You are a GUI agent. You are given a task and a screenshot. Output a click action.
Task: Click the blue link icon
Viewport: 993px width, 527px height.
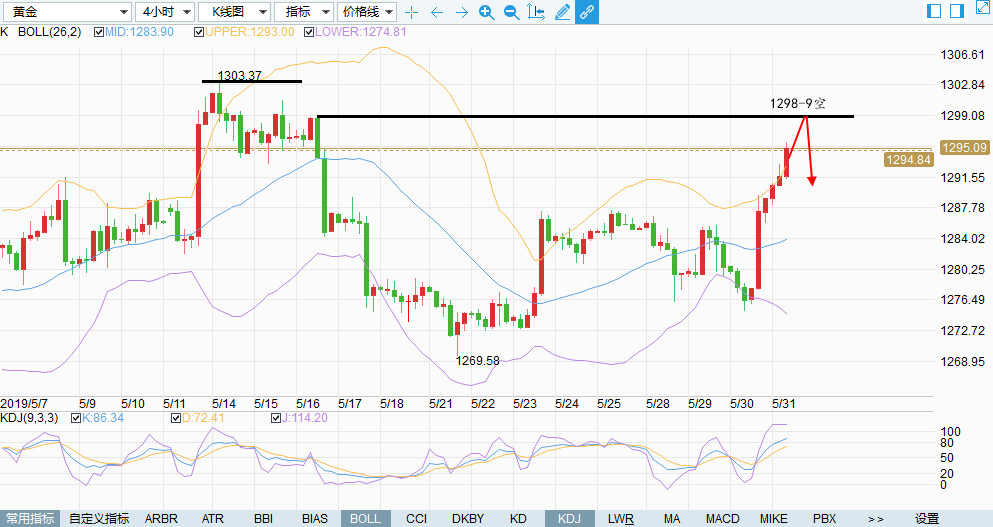pyautogui.click(x=587, y=12)
